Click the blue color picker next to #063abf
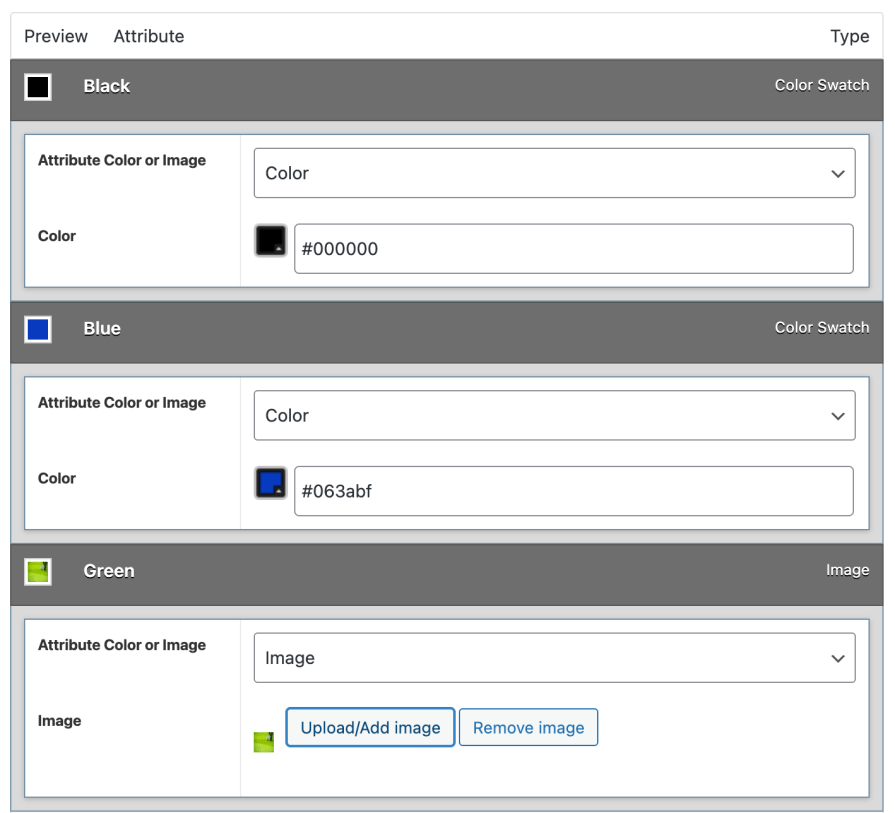The height and width of the screenshot is (813, 895). pos(269,482)
